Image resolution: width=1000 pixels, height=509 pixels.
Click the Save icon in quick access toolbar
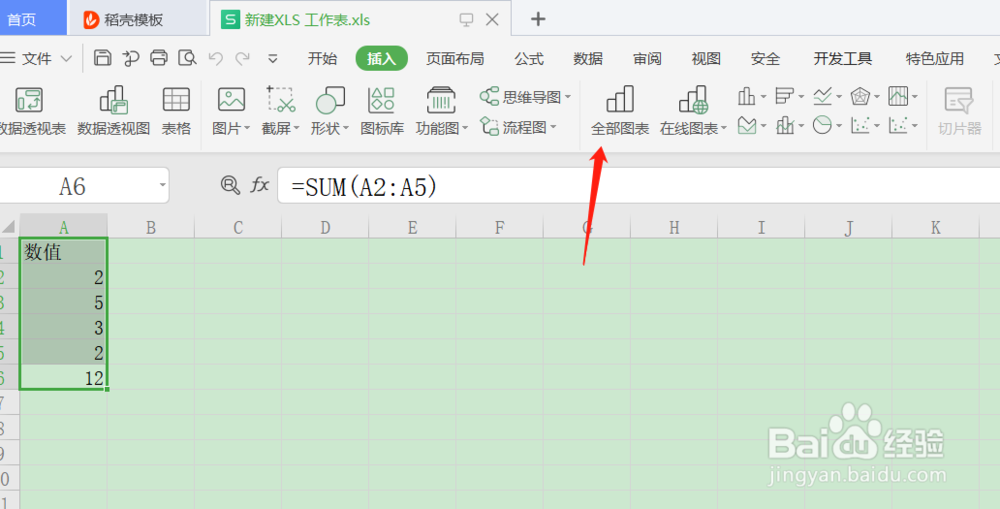pyautogui.click(x=103, y=58)
